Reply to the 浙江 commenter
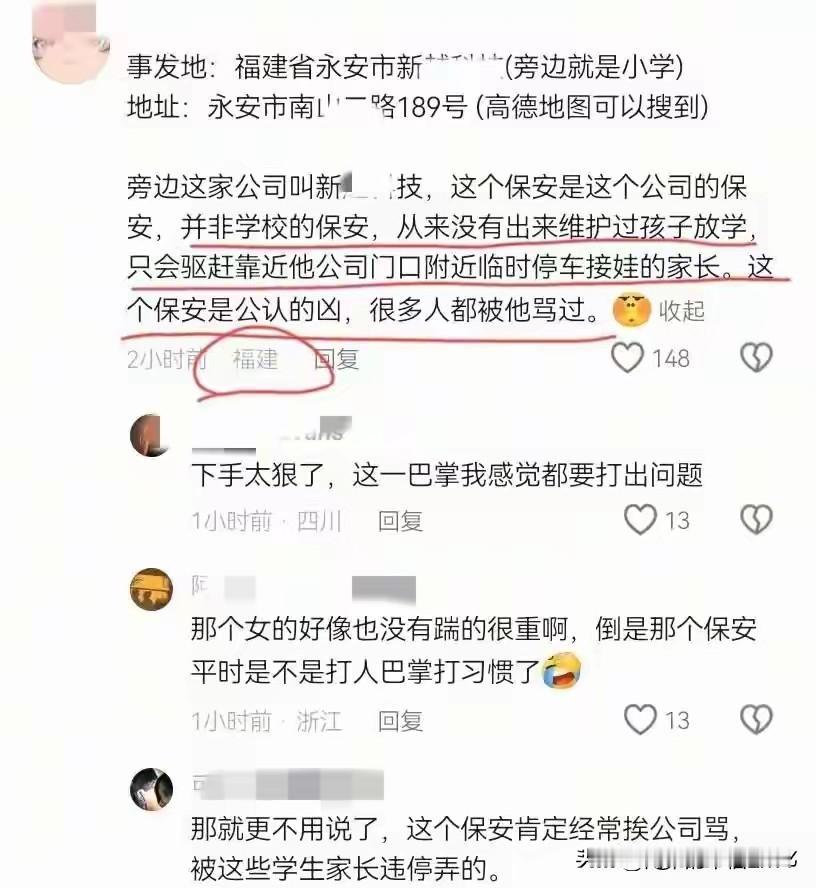 tap(400, 721)
